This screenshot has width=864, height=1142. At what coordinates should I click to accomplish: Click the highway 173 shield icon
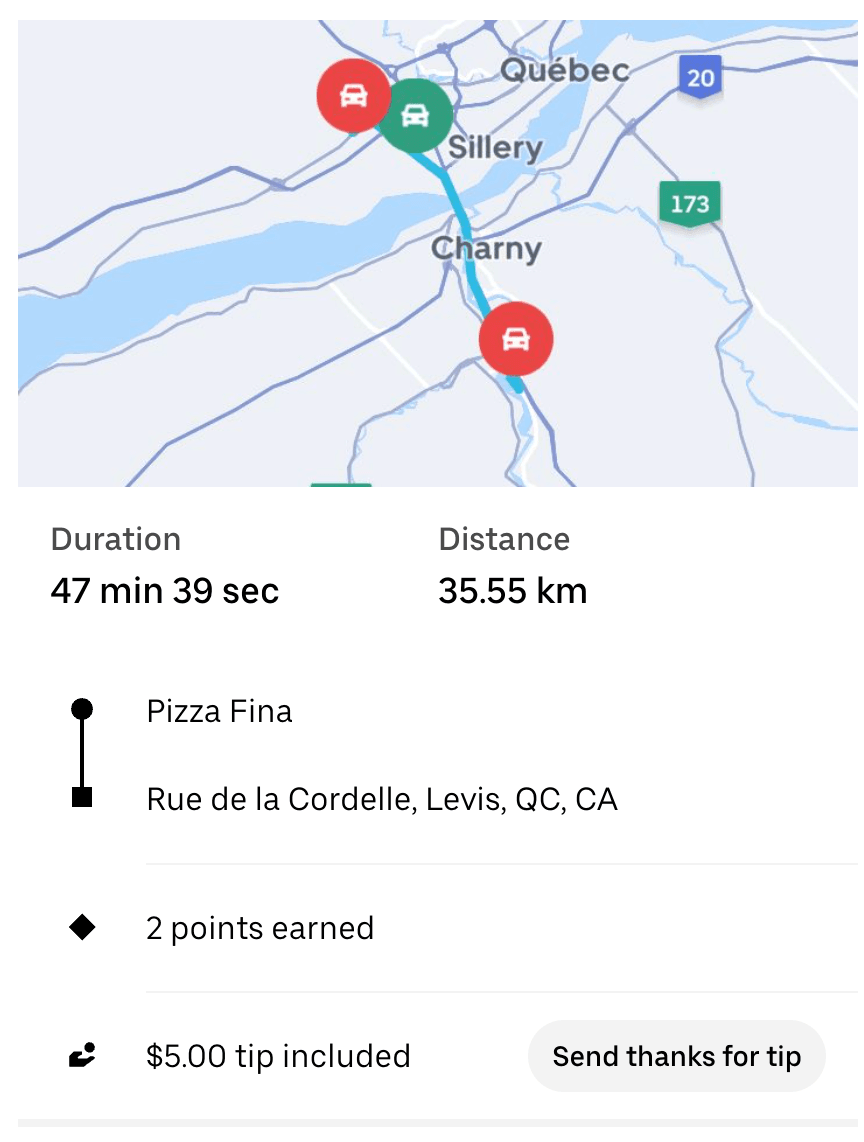point(689,204)
